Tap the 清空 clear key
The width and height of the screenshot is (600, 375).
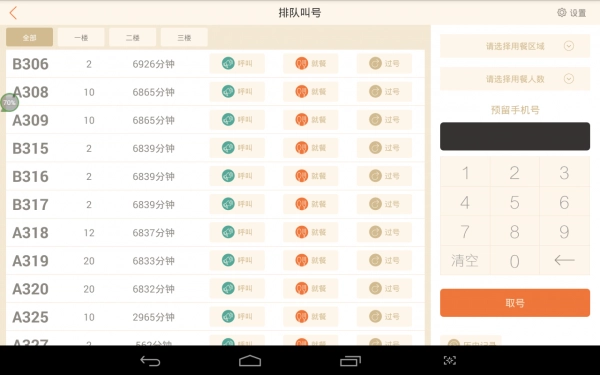(x=465, y=261)
